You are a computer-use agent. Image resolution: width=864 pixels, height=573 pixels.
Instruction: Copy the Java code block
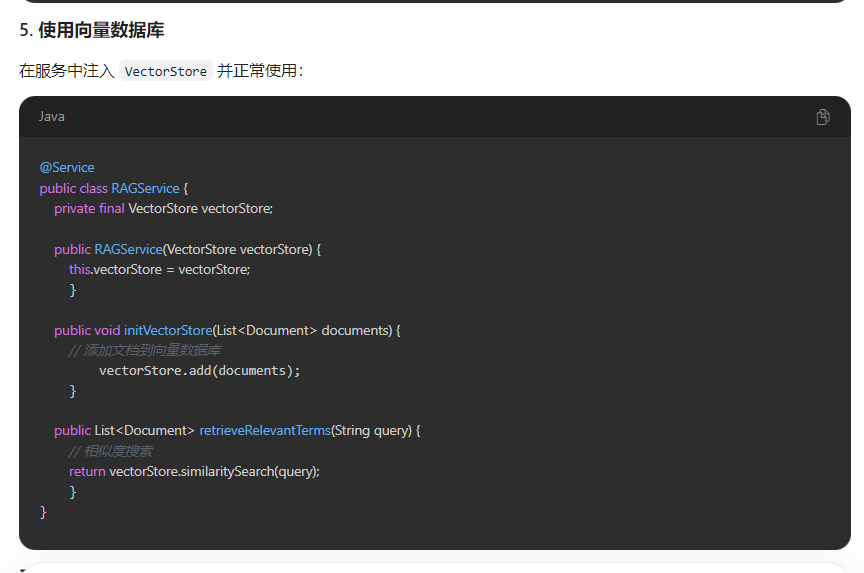click(x=823, y=117)
